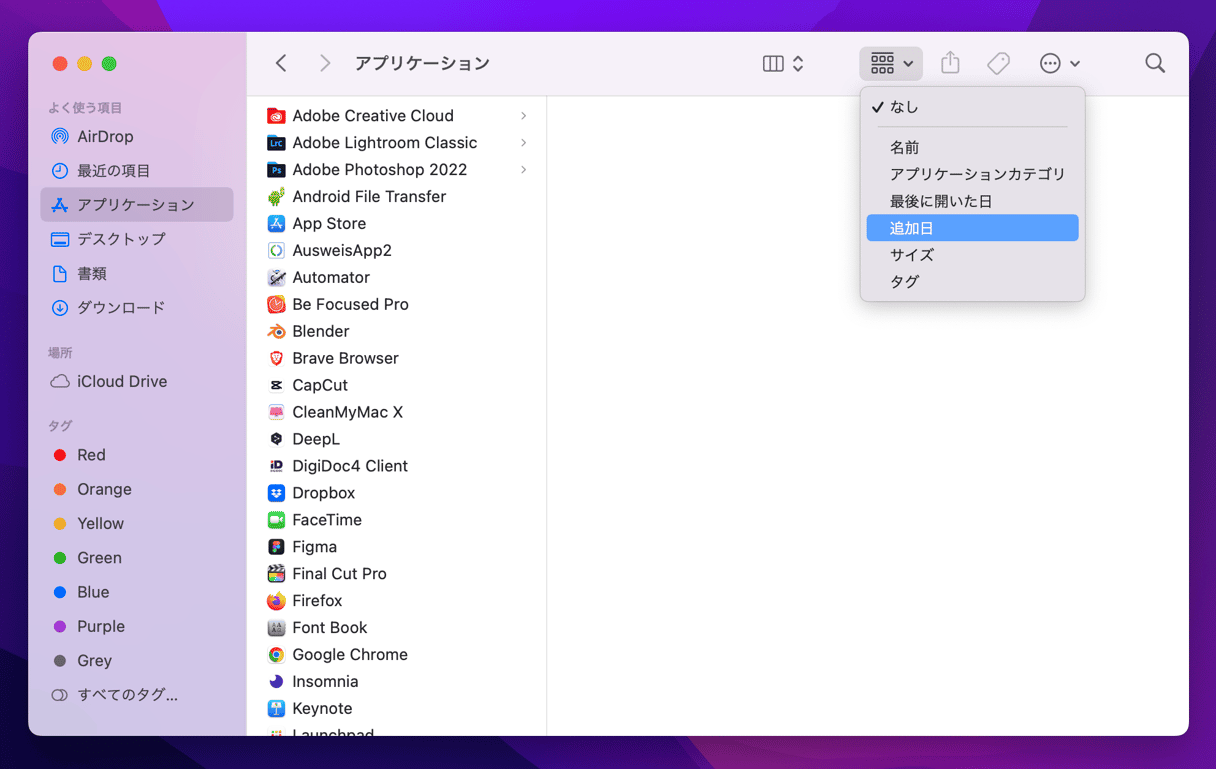Click the green zoom window button
This screenshot has height=769, width=1216.
109,64
